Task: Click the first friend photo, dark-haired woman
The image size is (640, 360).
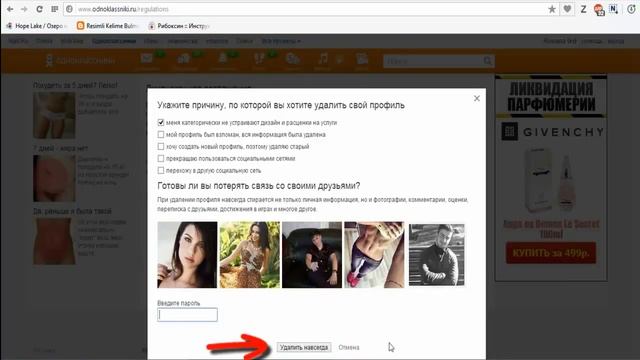Action: point(187,255)
